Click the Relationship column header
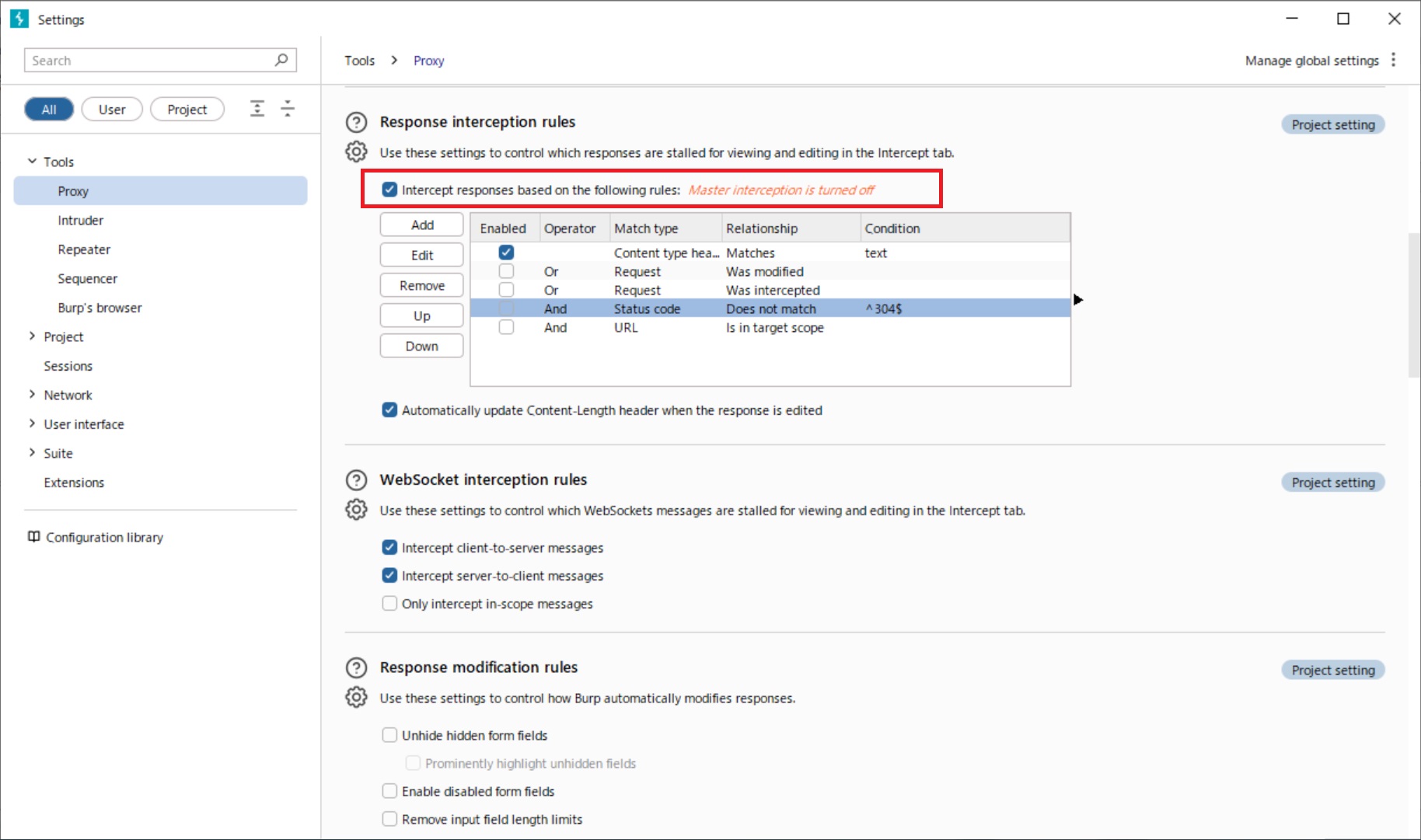Screen dimensions: 1421x840 point(791,228)
